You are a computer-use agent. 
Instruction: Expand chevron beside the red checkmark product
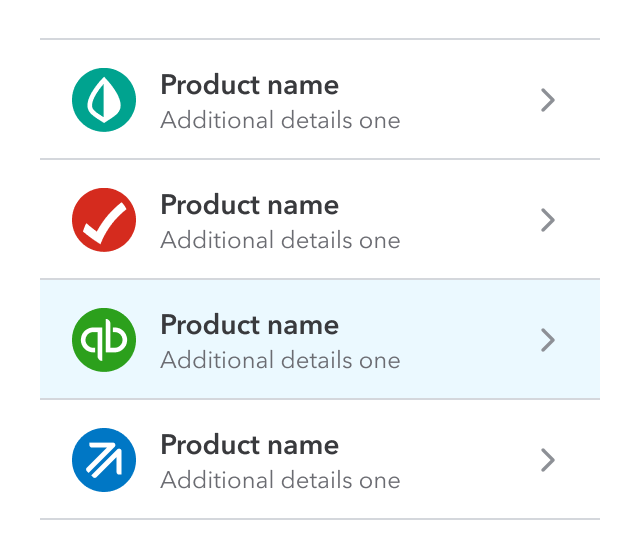coord(547,220)
